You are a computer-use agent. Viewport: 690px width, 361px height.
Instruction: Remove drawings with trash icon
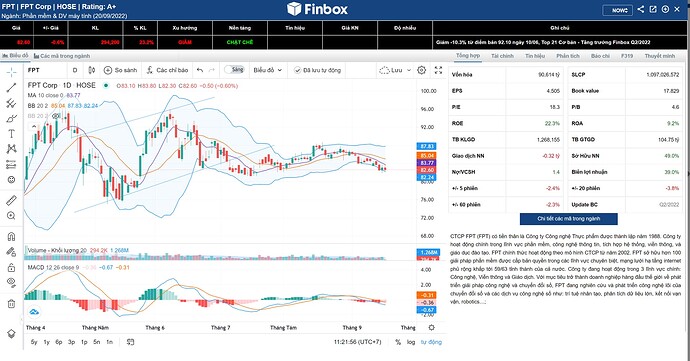click(x=11, y=303)
